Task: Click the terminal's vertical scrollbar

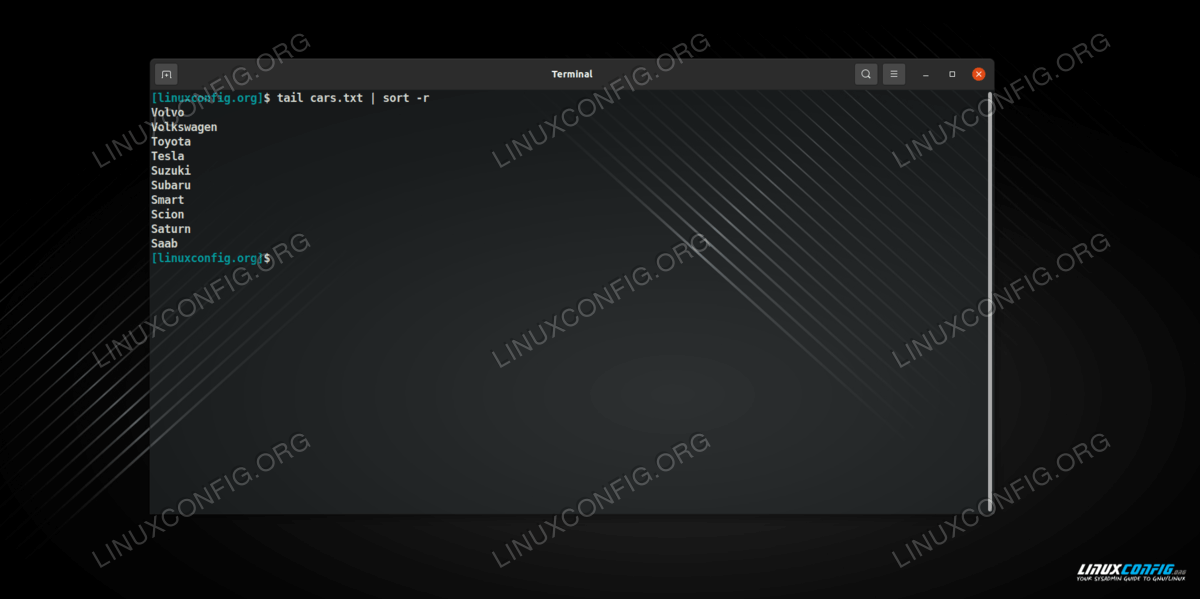Action: pyautogui.click(x=990, y=300)
